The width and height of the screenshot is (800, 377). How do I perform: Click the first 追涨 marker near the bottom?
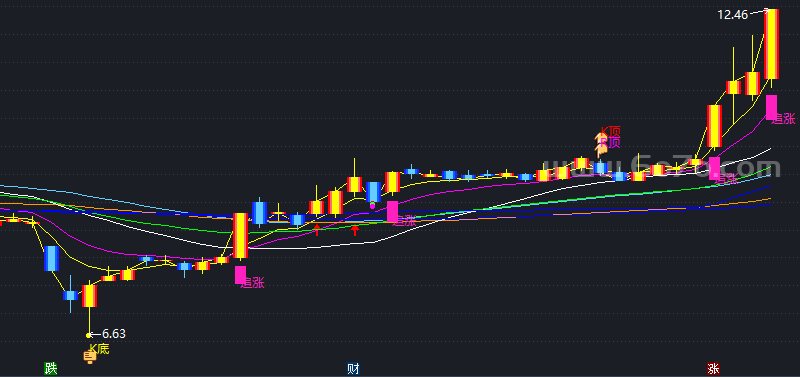coord(252,283)
